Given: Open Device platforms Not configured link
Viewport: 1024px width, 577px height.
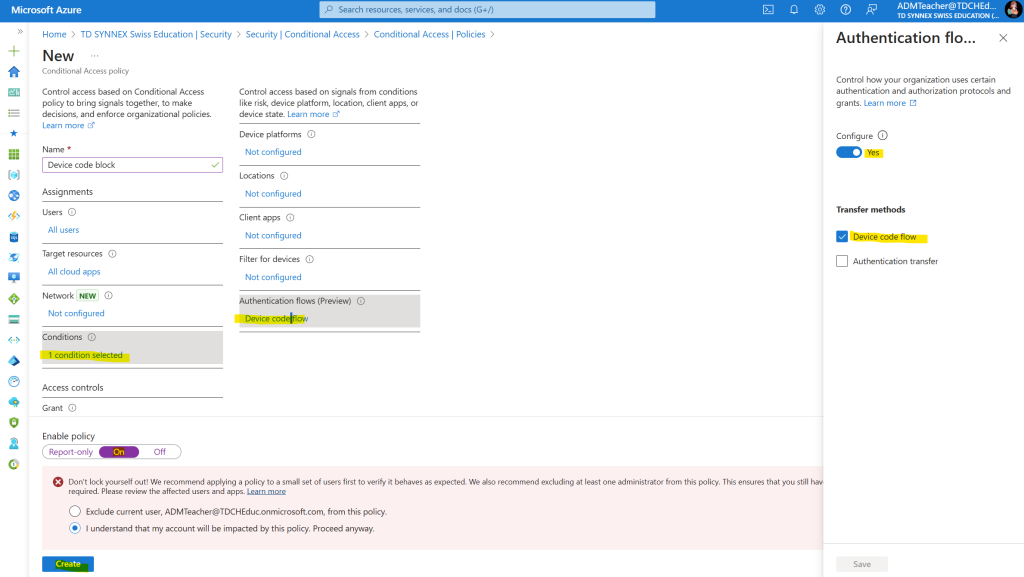Looking at the screenshot, I should [273, 152].
